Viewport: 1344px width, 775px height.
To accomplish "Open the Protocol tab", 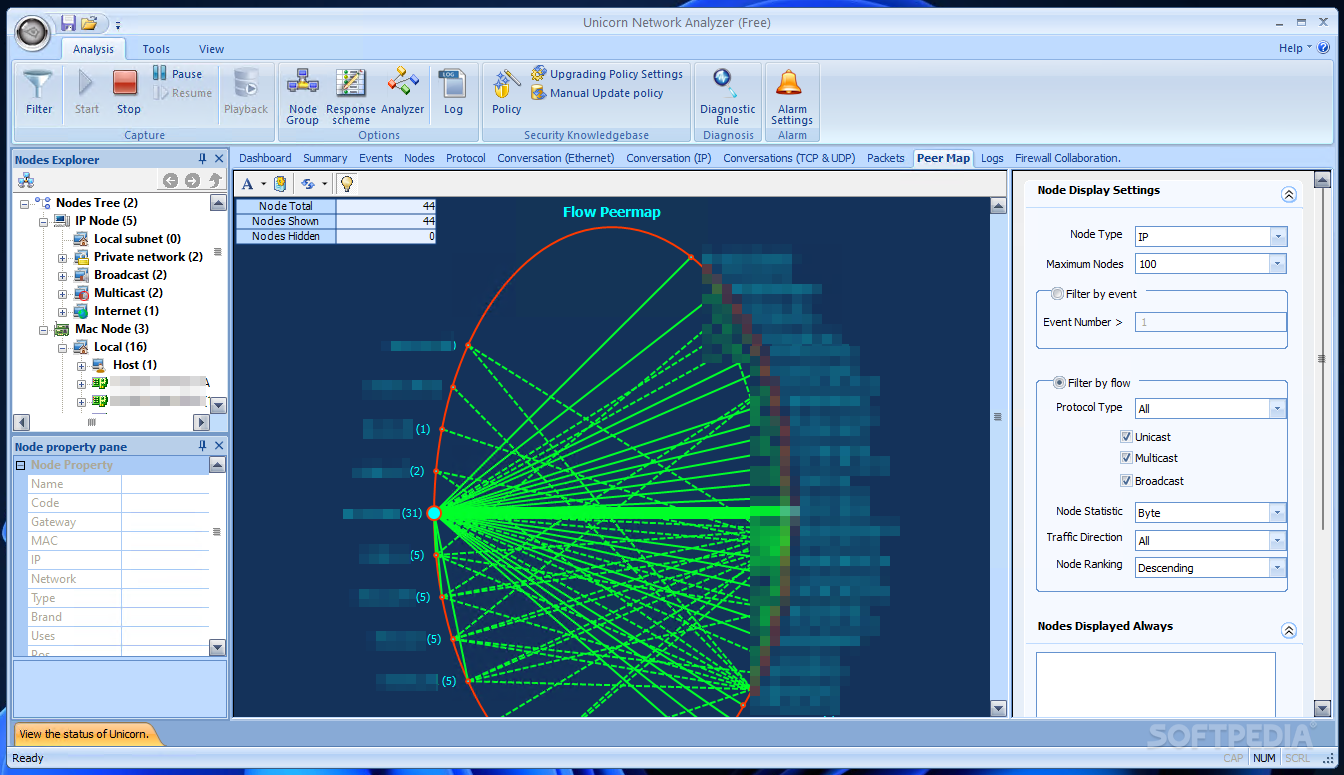I will pyautogui.click(x=465, y=158).
